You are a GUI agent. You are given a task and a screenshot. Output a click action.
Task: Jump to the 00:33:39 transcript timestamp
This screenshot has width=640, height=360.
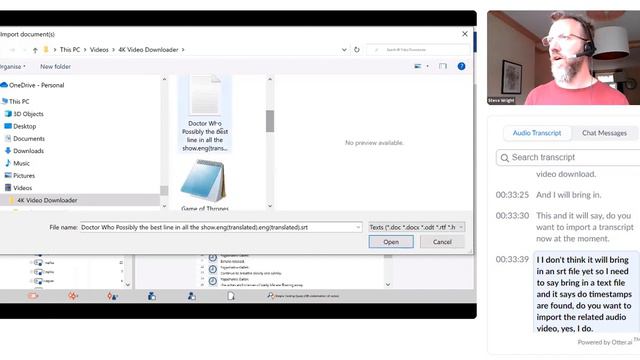click(512, 260)
